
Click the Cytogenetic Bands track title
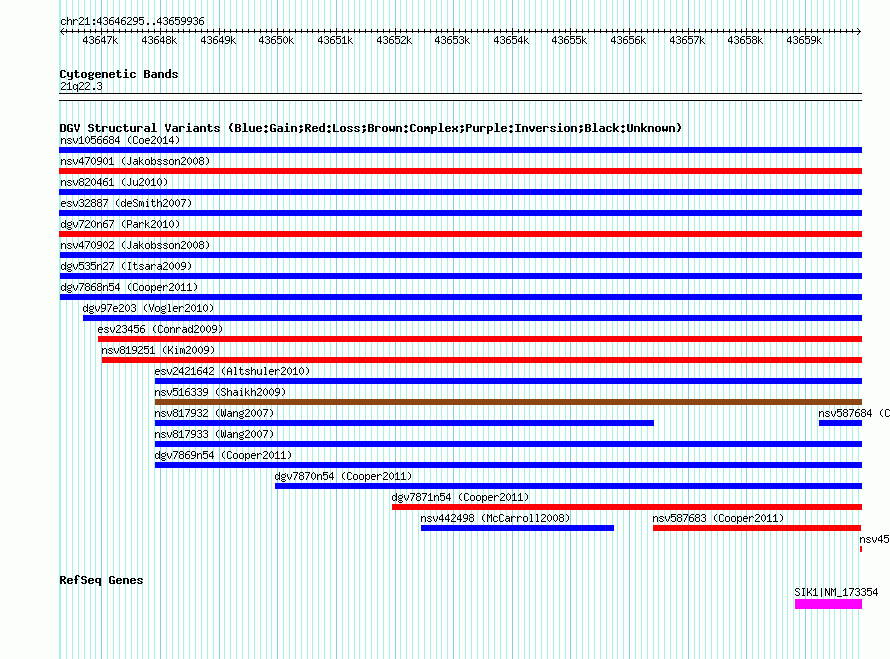click(119, 74)
